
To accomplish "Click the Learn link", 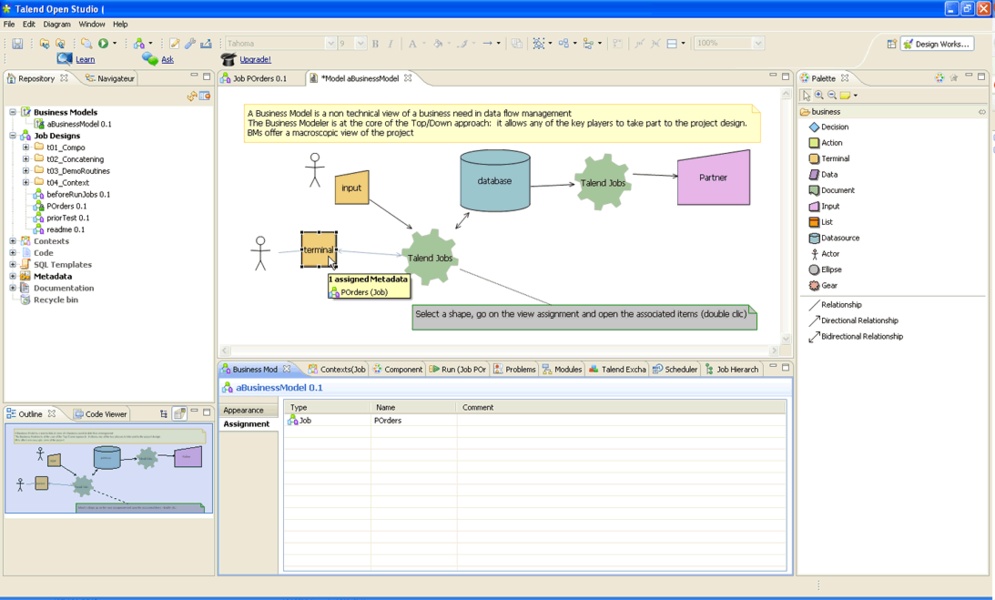I will point(85,60).
